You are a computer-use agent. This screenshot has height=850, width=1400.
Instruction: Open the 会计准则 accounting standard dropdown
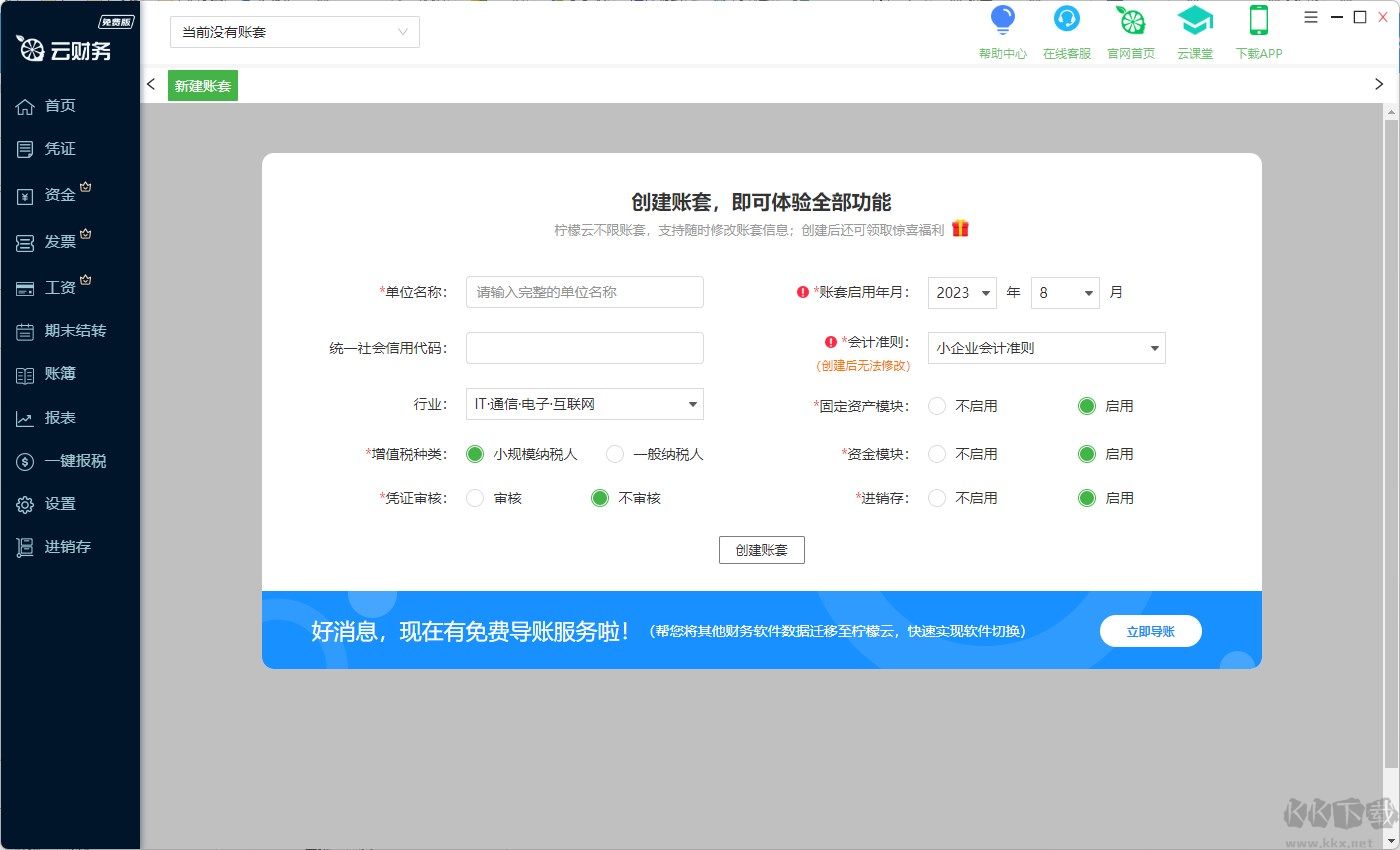pyautogui.click(x=1046, y=348)
